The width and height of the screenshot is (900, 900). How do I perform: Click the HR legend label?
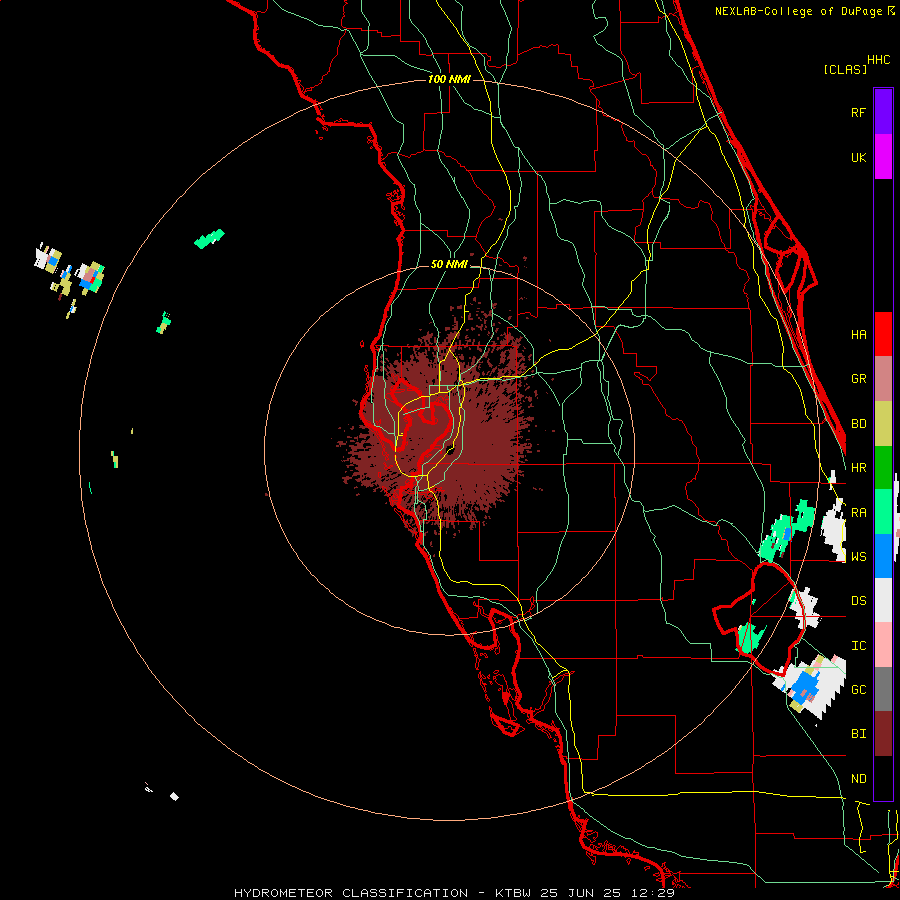pyautogui.click(x=858, y=468)
